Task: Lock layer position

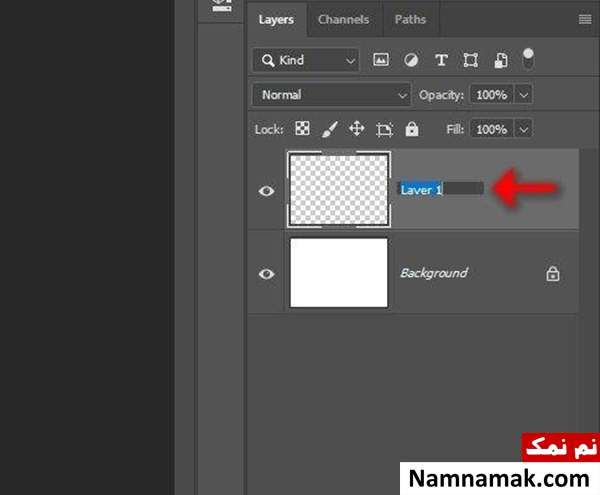Action: pyautogui.click(x=357, y=129)
